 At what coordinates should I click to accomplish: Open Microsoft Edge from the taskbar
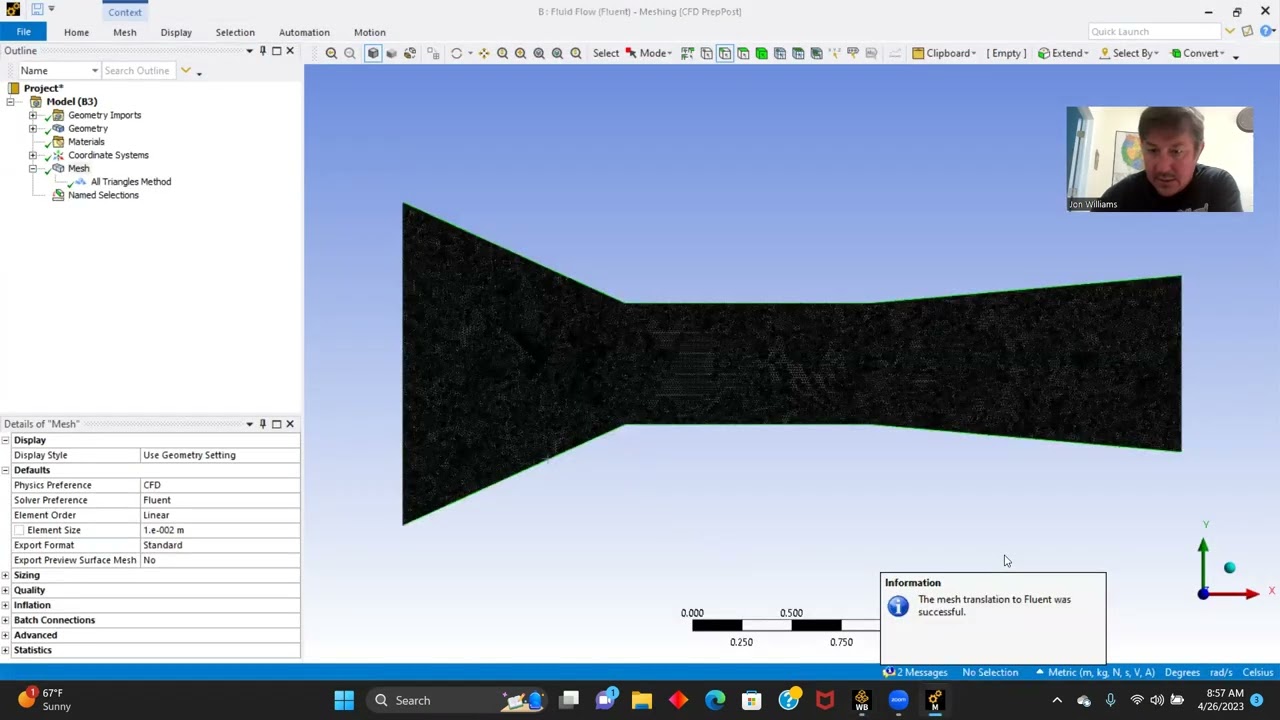click(715, 700)
